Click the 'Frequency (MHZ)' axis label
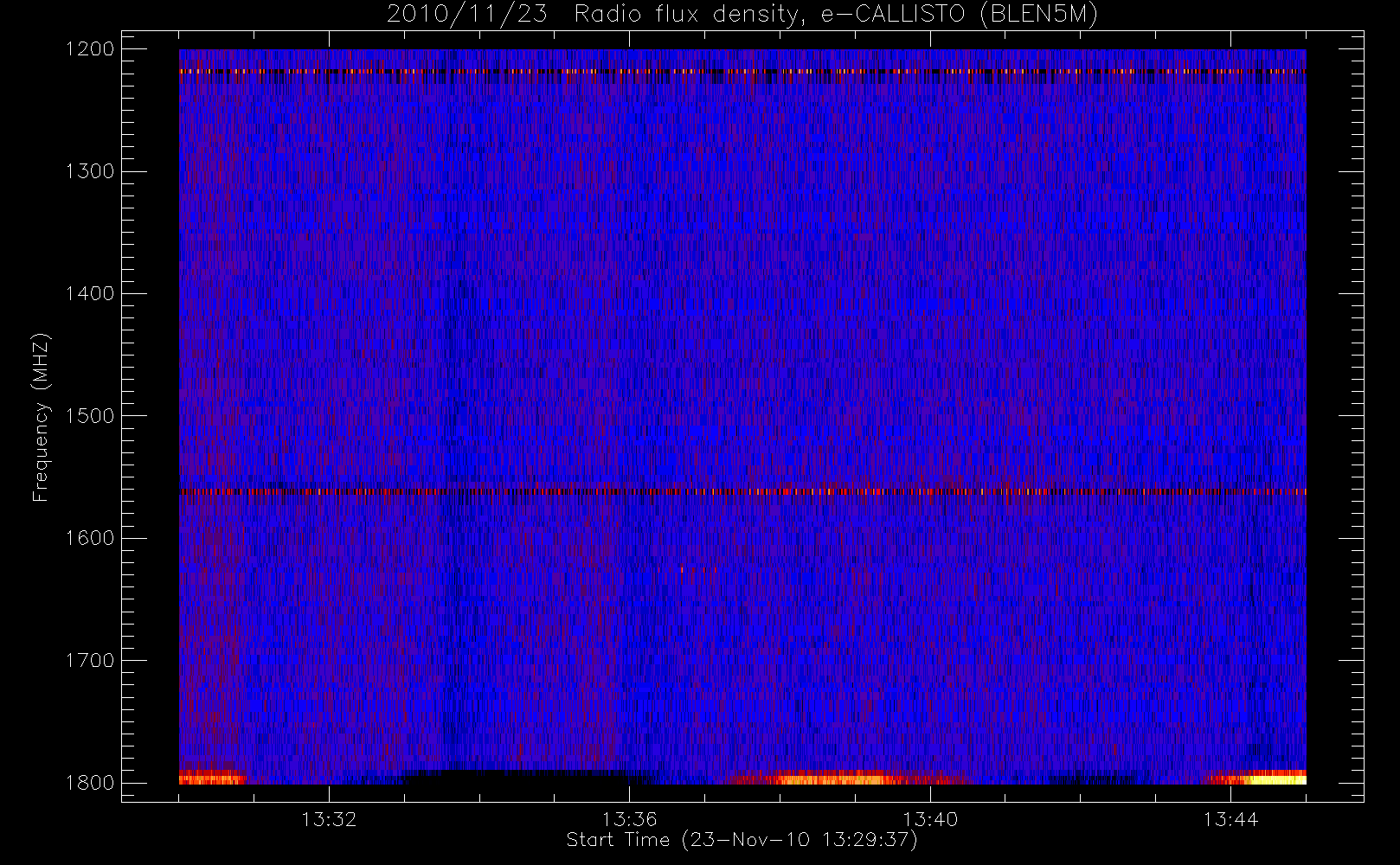The width and height of the screenshot is (1400, 865). click(41, 417)
